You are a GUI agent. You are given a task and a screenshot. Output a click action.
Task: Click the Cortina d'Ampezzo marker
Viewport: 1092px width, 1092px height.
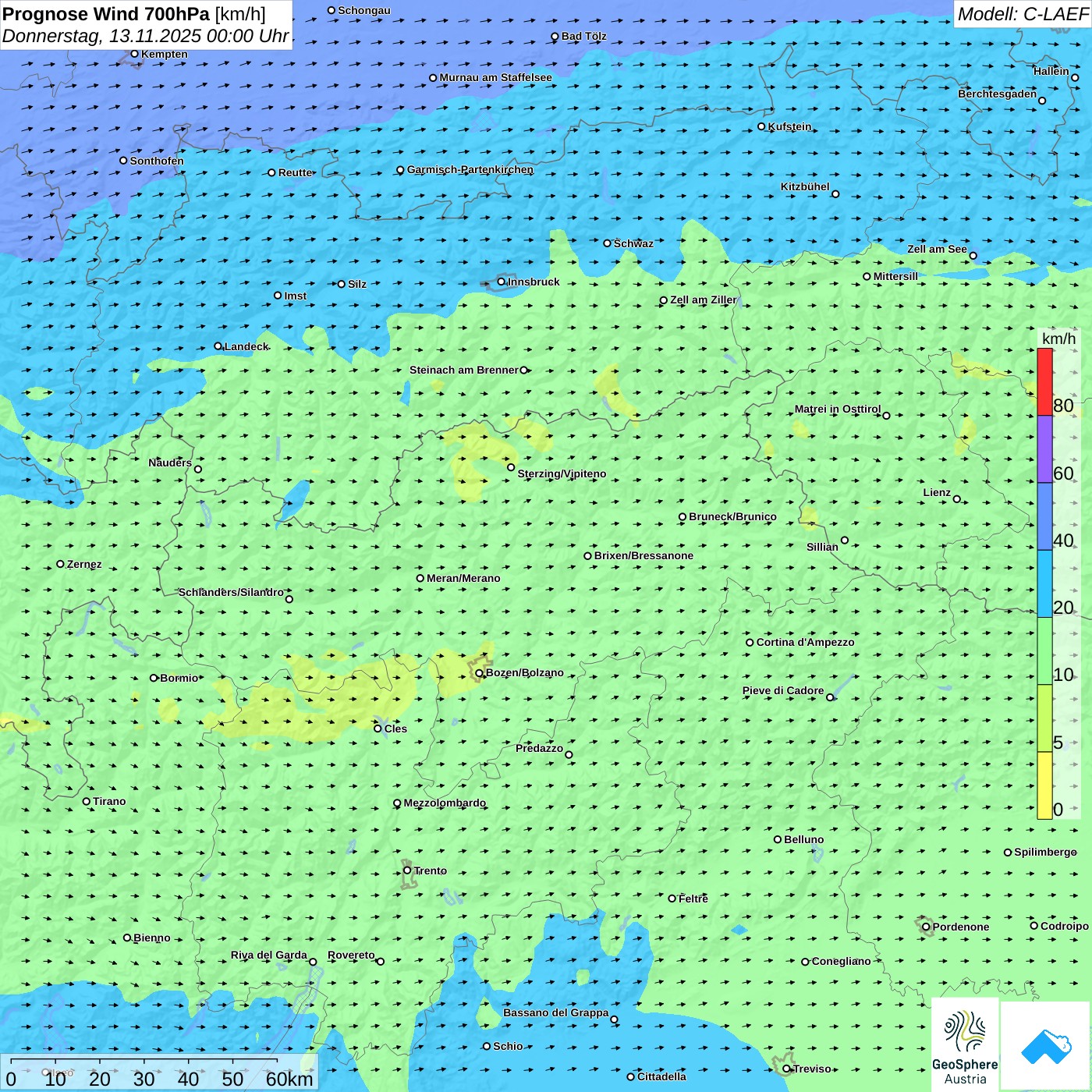[750, 643]
